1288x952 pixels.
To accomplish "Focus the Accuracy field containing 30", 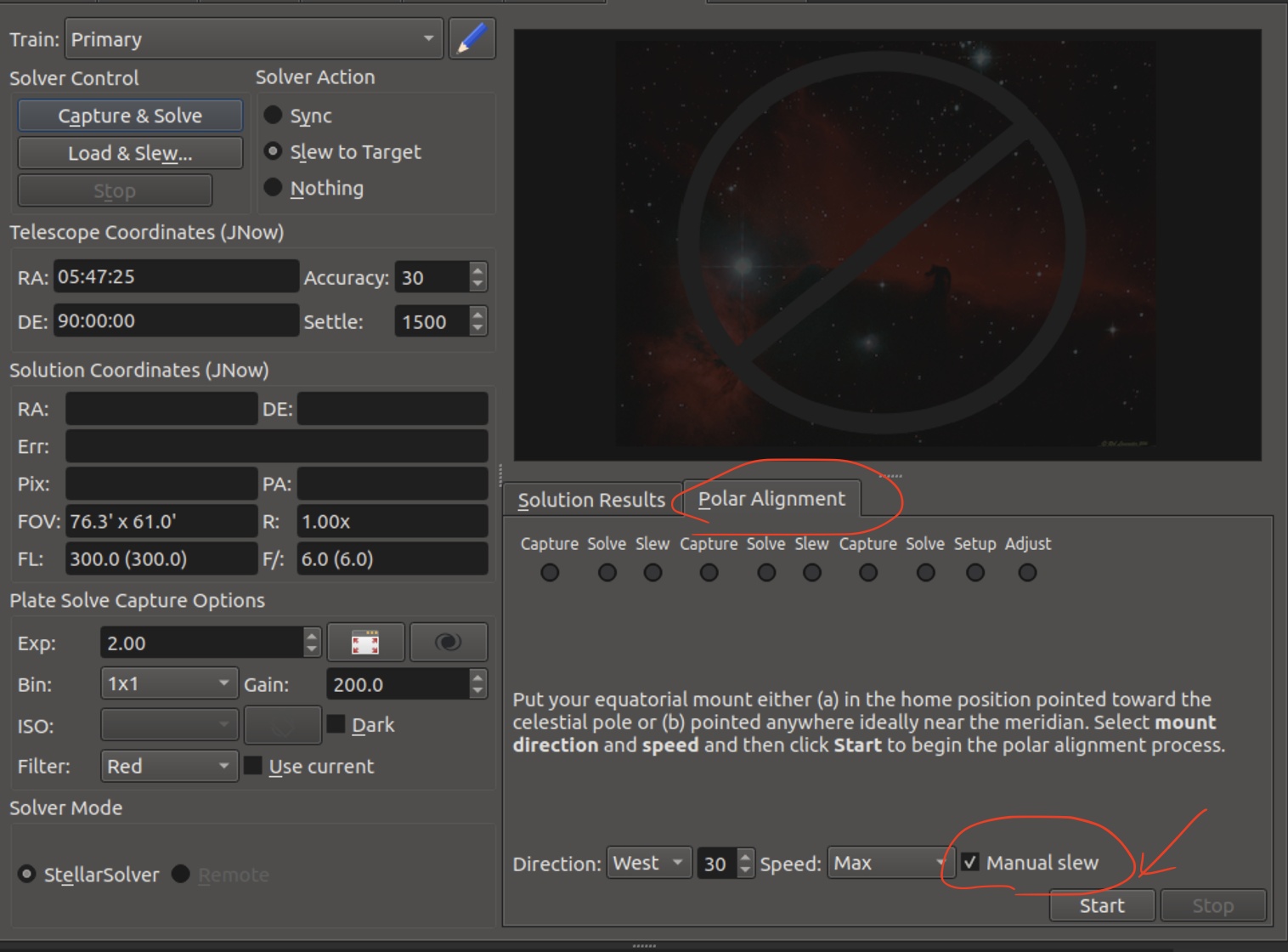I will click(x=432, y=277).
